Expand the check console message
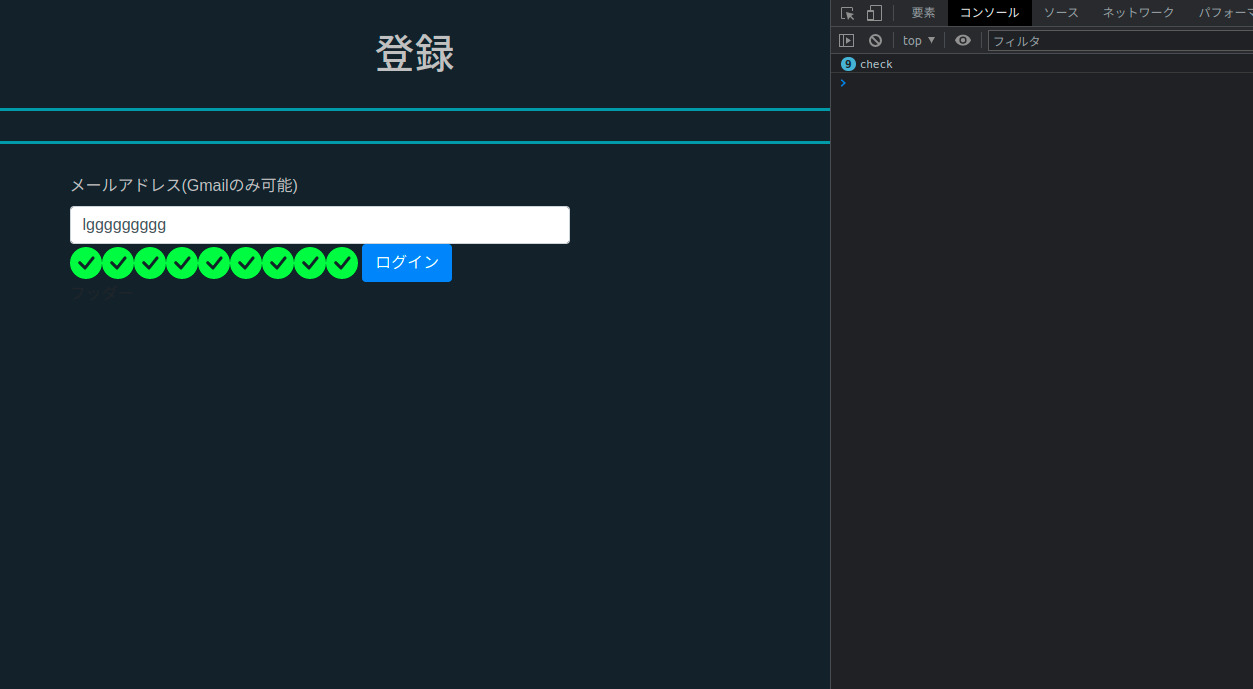Image resolution: width=1253 pixels, height=689 pixels. tap(877, 63)
